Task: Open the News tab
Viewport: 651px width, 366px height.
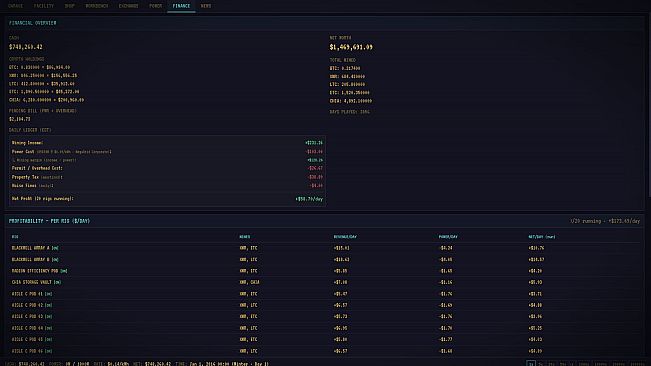Action: click(x=206, y=6)
